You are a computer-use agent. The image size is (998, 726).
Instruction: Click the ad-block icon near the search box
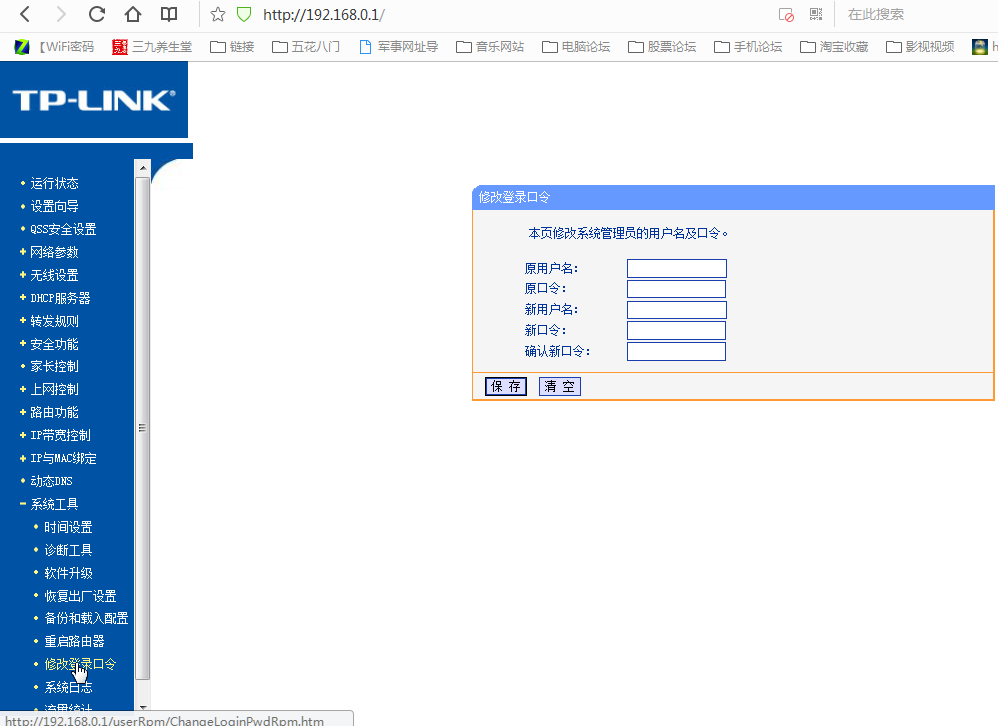[x=786, y=15]
